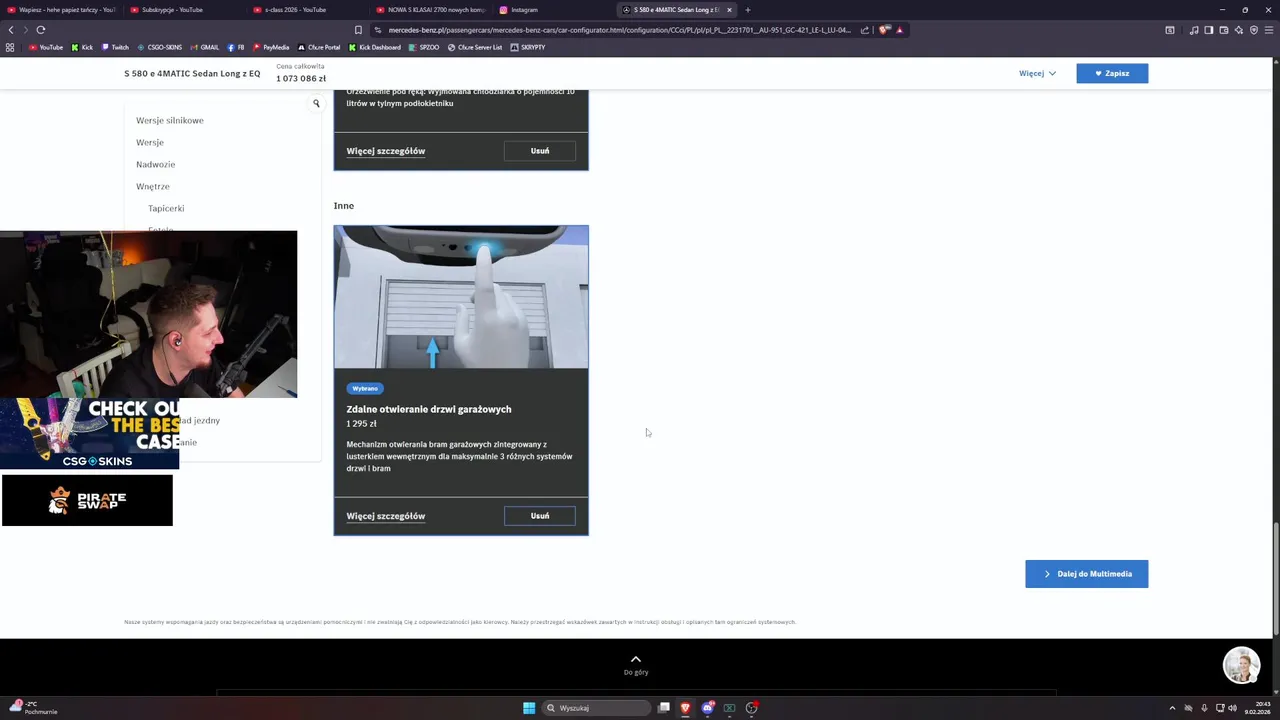
Task: Open the Twitch bookmark
Action: point(115,47)
